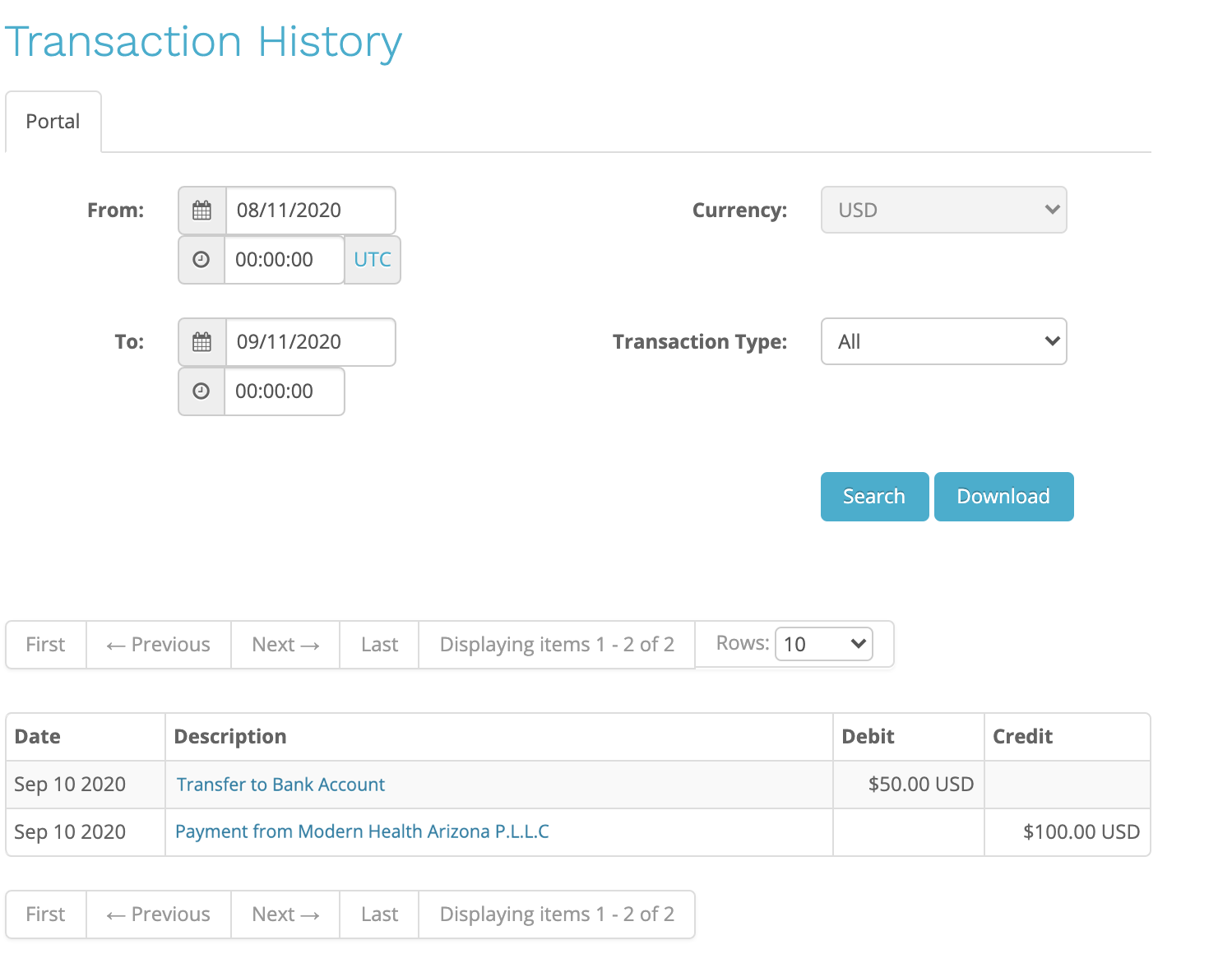Open Transaction Type dropdown showing All
The width and height of the screenshot is (1232, 977).
coord(943,341)
